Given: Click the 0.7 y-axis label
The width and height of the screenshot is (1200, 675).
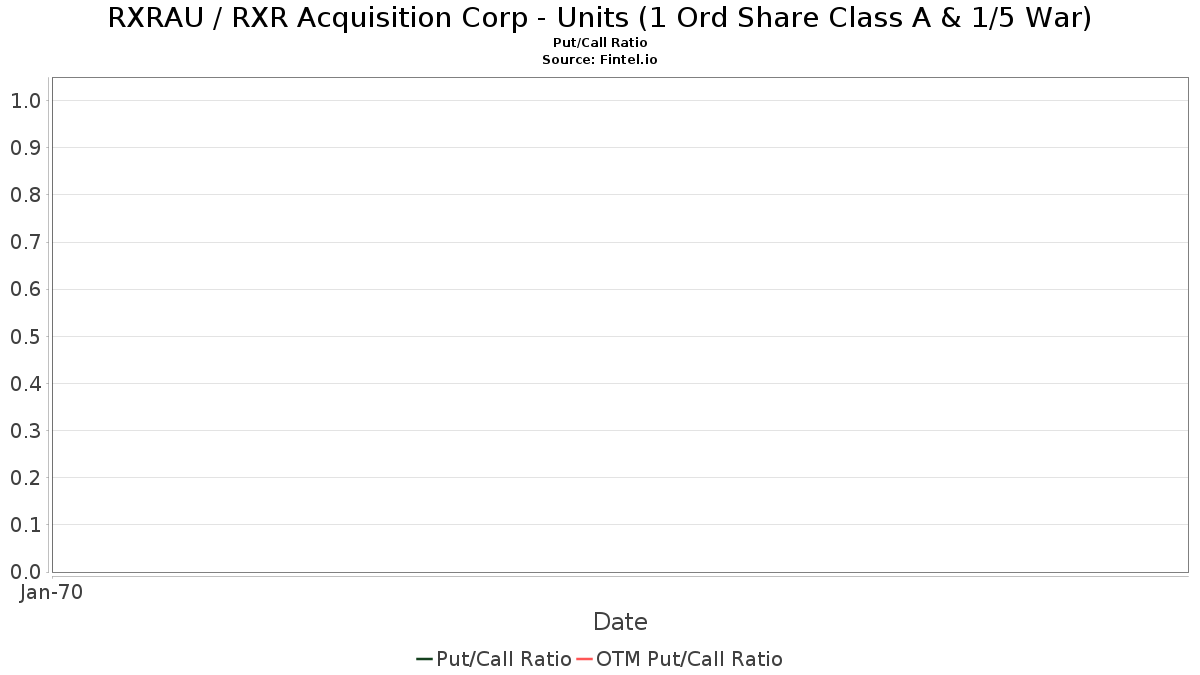Looking at the screenshot, I should tap(26, 242).
